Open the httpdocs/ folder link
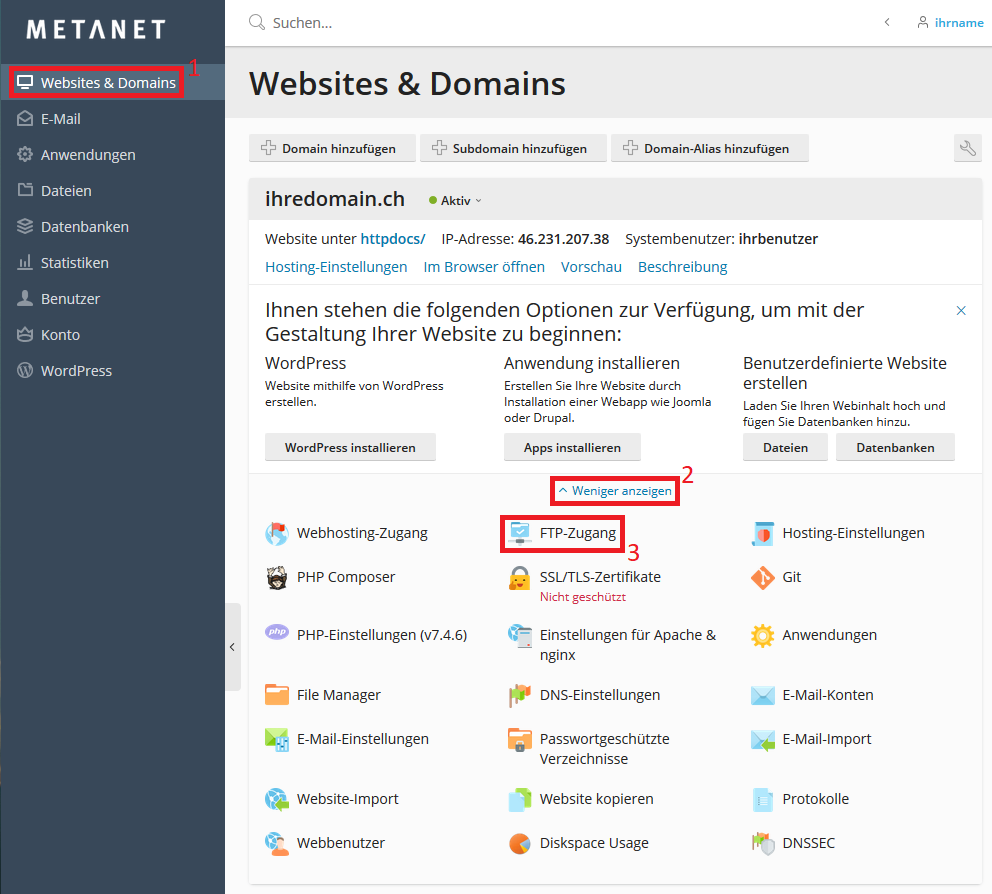This screenshot has width=992, height=894. 393,239
